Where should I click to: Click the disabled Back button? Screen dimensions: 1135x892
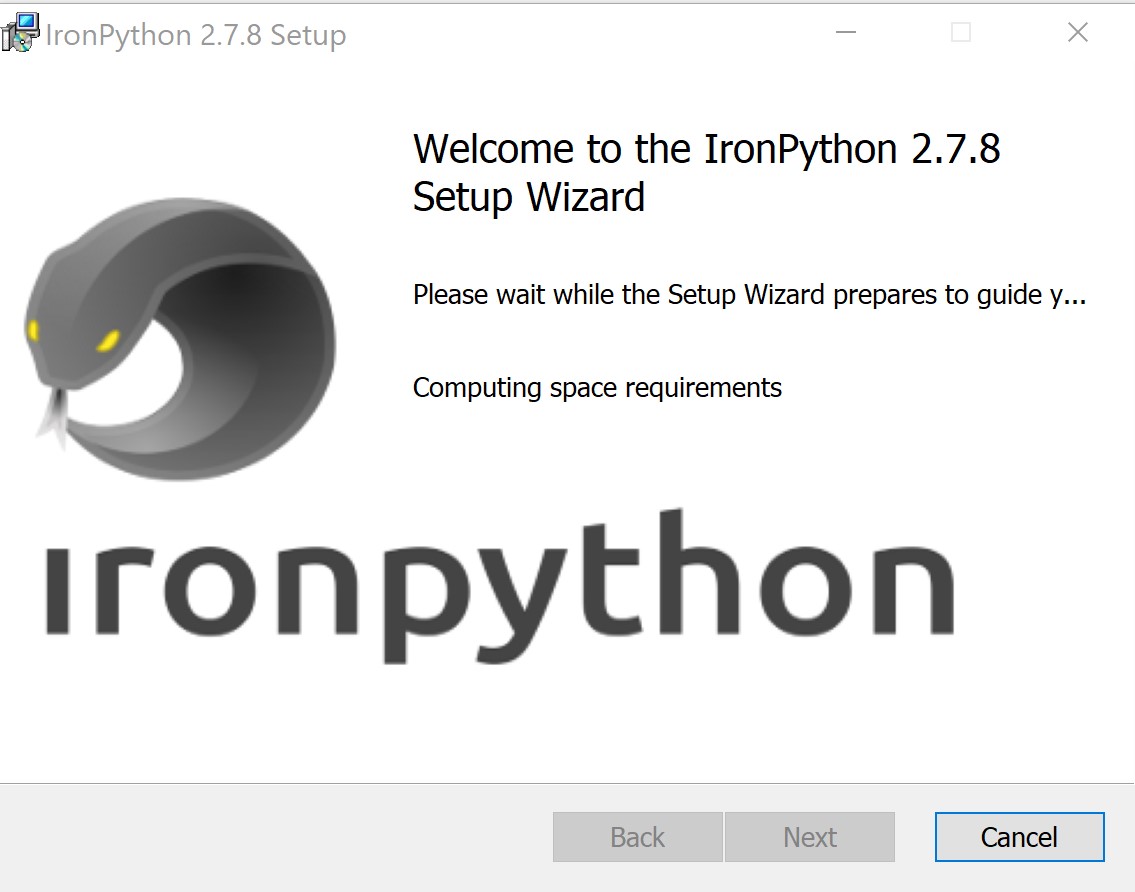[637, 837]
